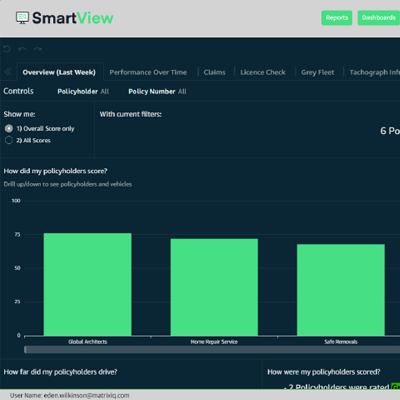Open the Policy Number All filter dropdown
The width and height of the screenshot is (400, 400).
pos(157,91)
